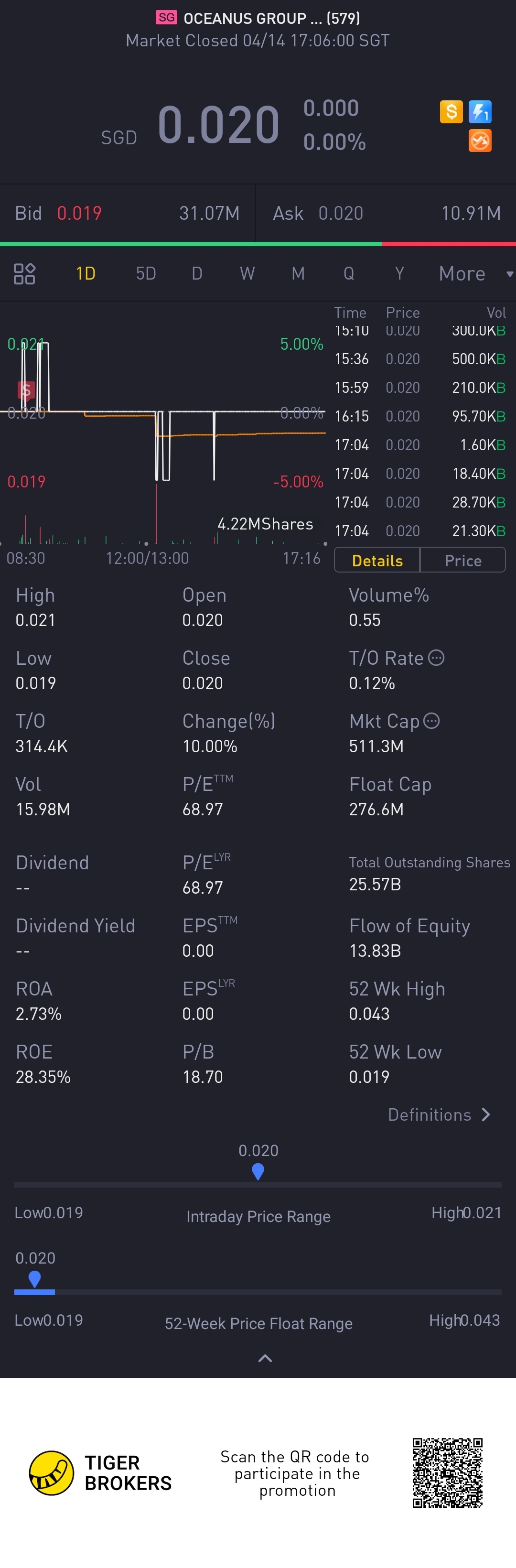Collapse details with the up chevron
The height and width of the screenshot is (1568, 516).
click(265, 1358)
